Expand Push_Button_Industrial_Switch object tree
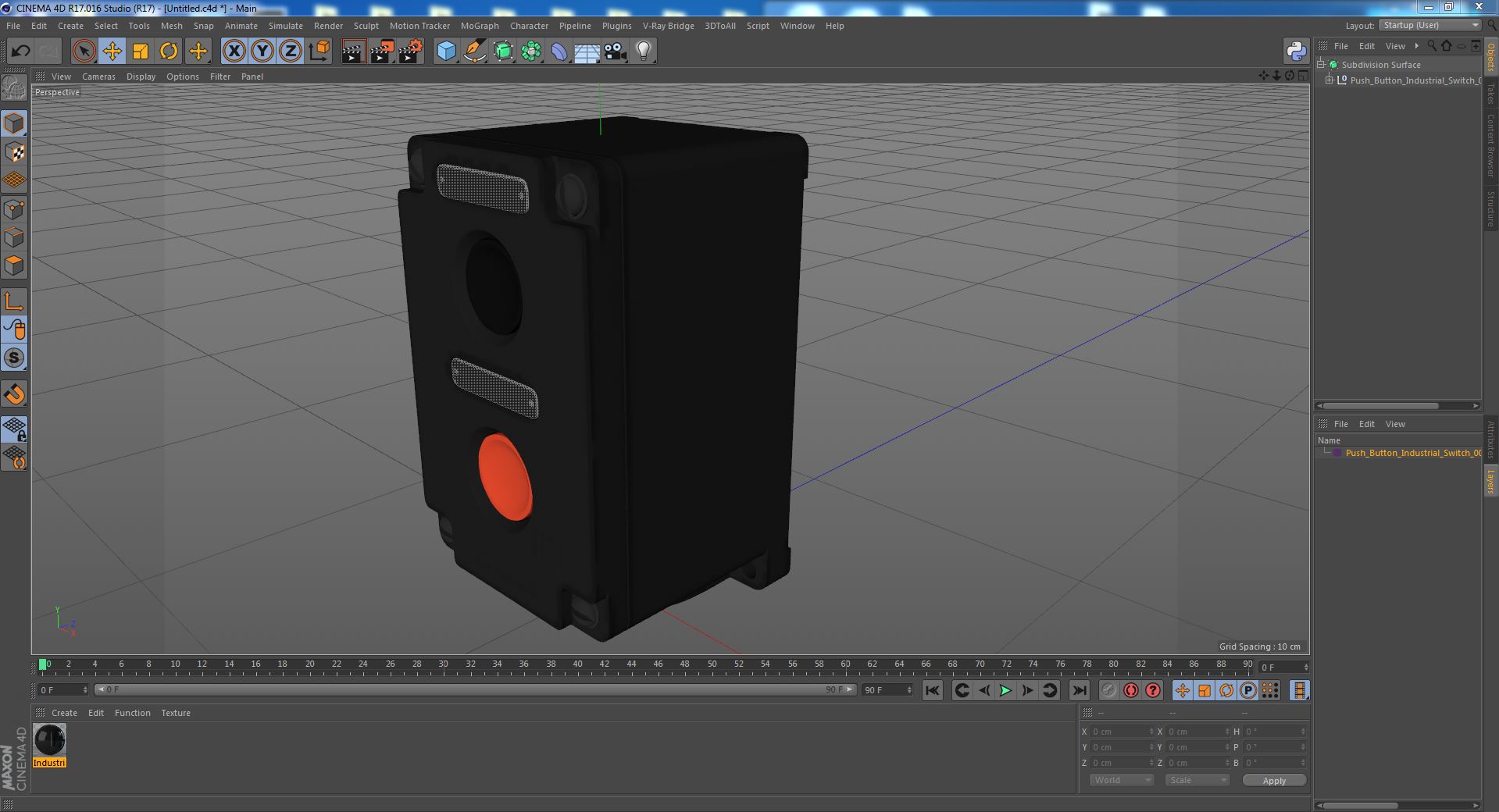The width and height of the screenshot is (1499, 812). click(1329, 80)
